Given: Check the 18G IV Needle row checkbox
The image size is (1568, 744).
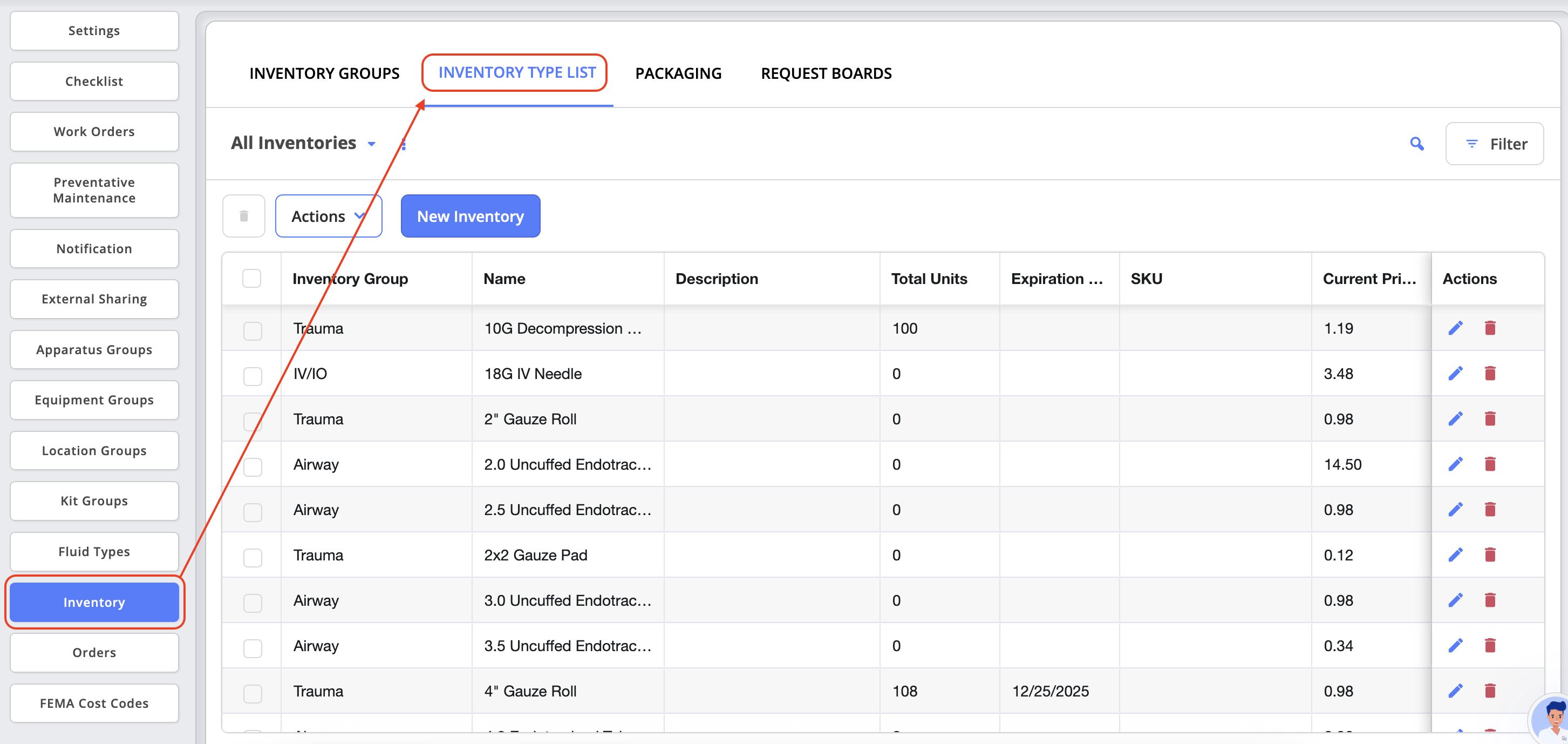Looking at the screenshot, I should (x=253, y=376).
